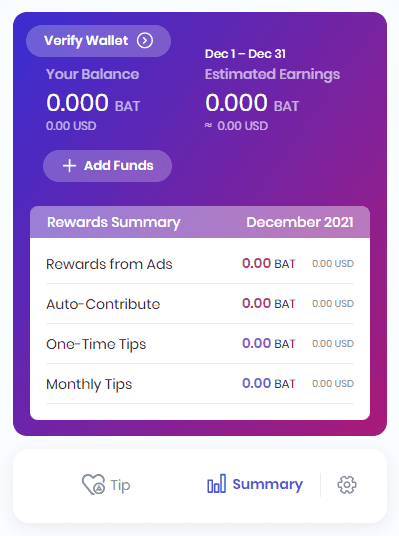The image size is (399, 536).
Task: Click the circled arrow icon in Verify Wallet
Action: 145,41
